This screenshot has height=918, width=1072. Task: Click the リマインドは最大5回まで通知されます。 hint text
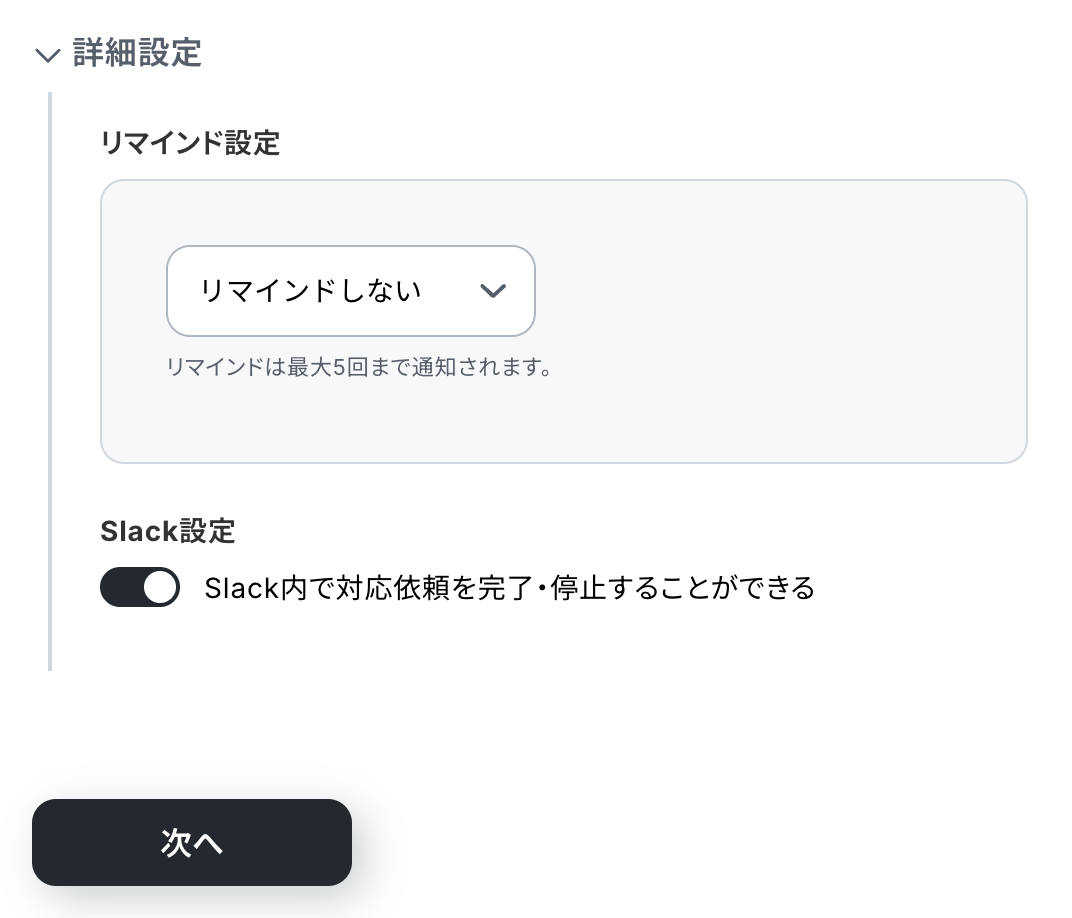coord(360,367)
